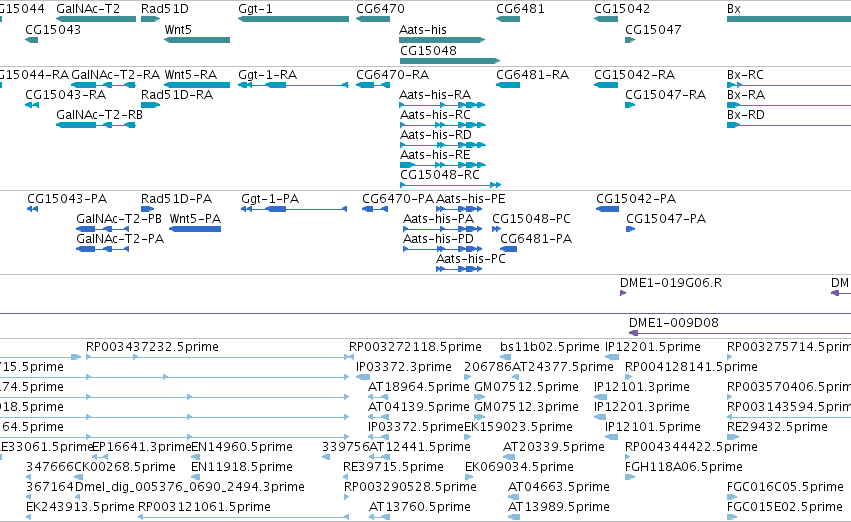851x522 pixels.
Task: Click the RP003272118.5prime EST label
Action: coord(415,347)
